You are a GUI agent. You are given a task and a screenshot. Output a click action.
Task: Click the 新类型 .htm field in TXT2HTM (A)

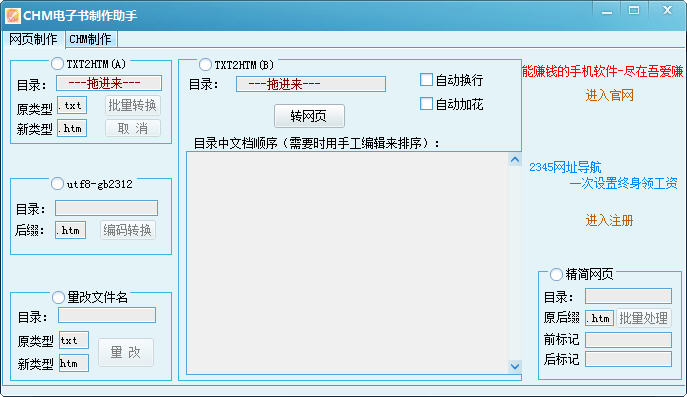point(72,128)
